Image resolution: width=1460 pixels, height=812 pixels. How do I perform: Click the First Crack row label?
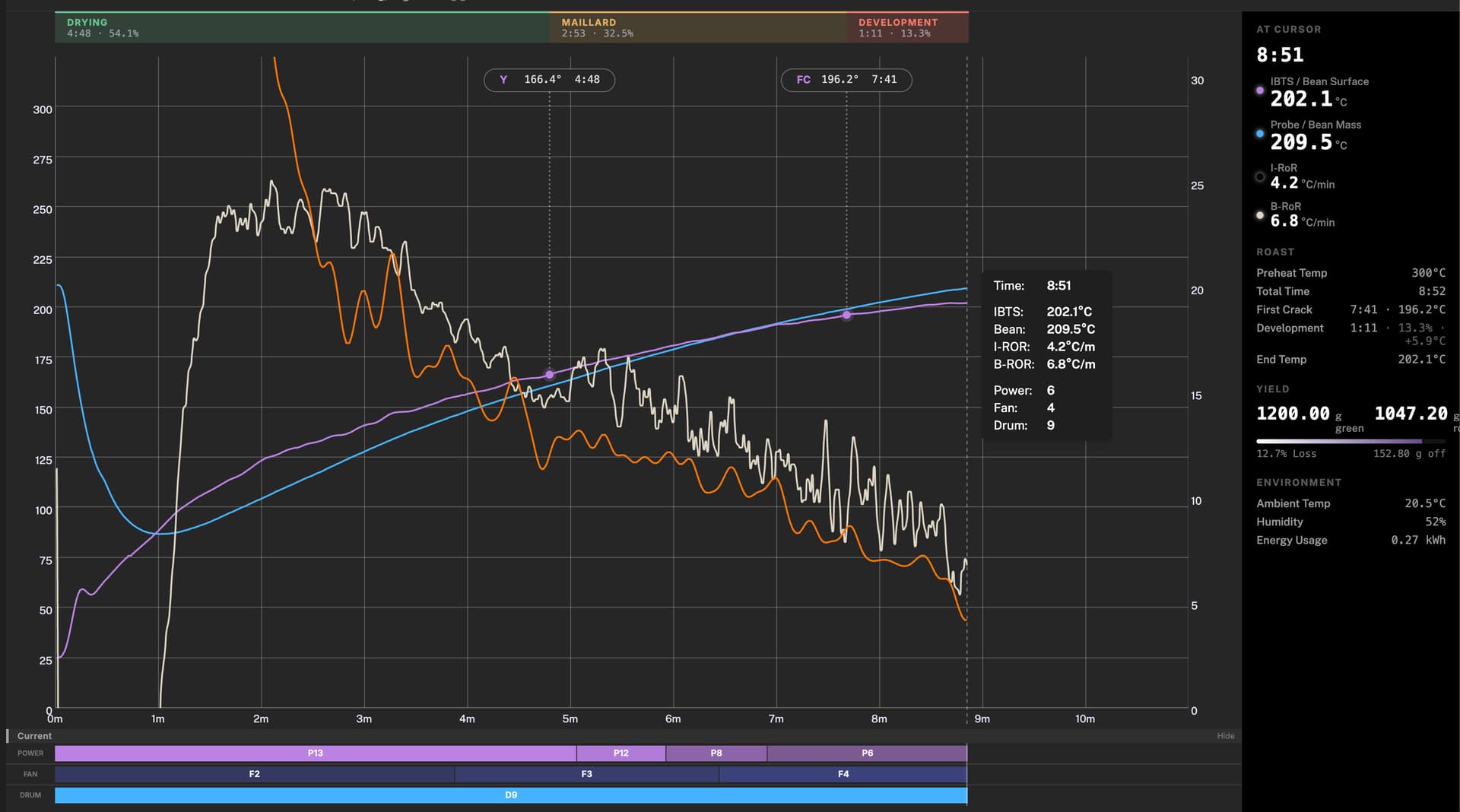click(x=1284, y=309)
